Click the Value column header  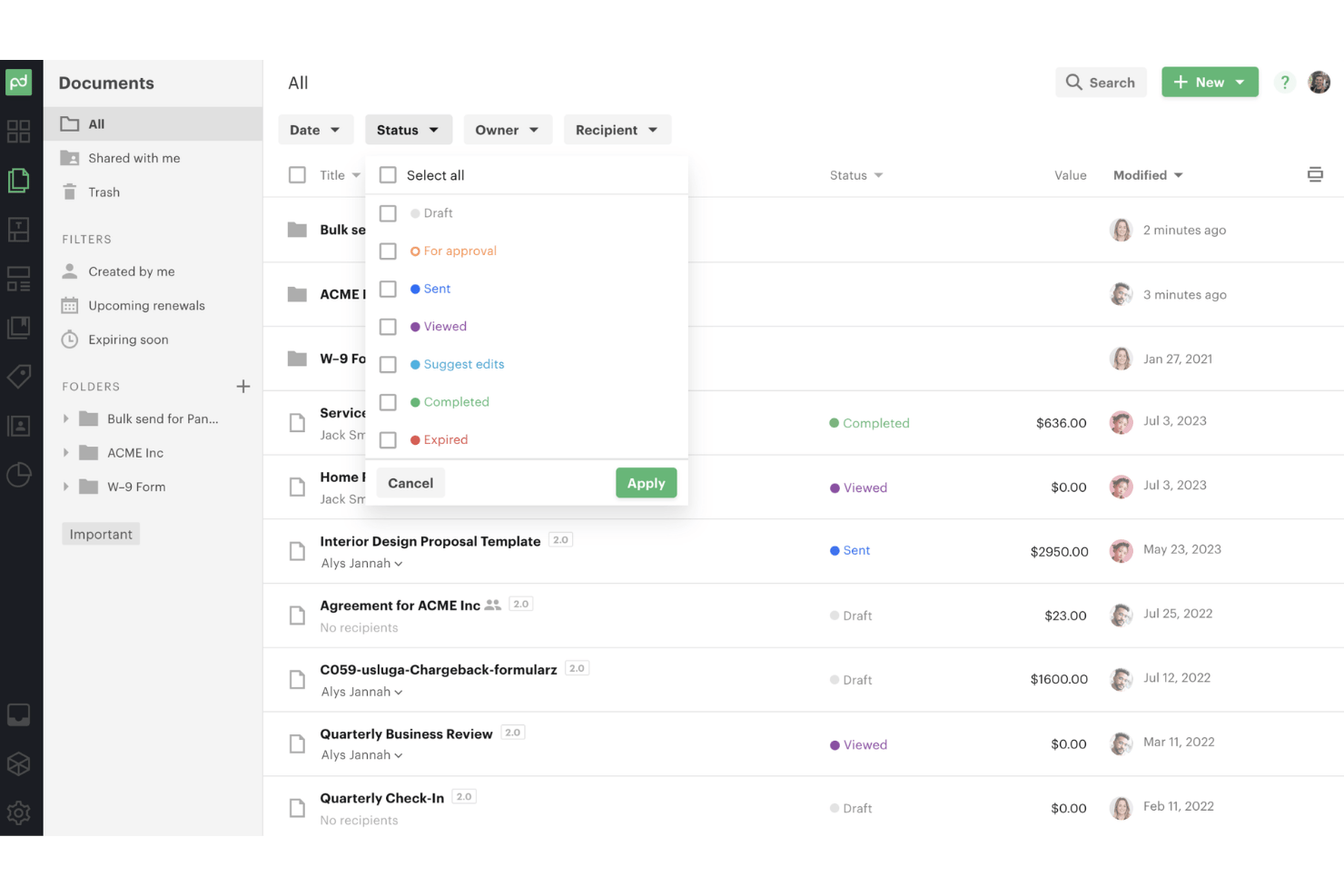click(1071, 175)
